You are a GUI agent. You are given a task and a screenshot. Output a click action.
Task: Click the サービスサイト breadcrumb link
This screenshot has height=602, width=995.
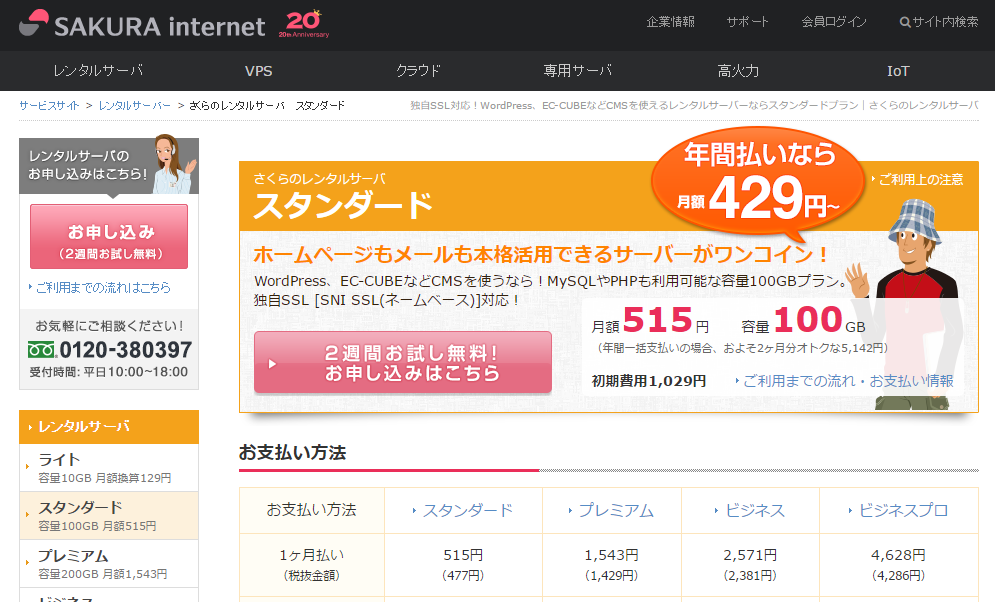pyautogui.click(x=49, y=105)
